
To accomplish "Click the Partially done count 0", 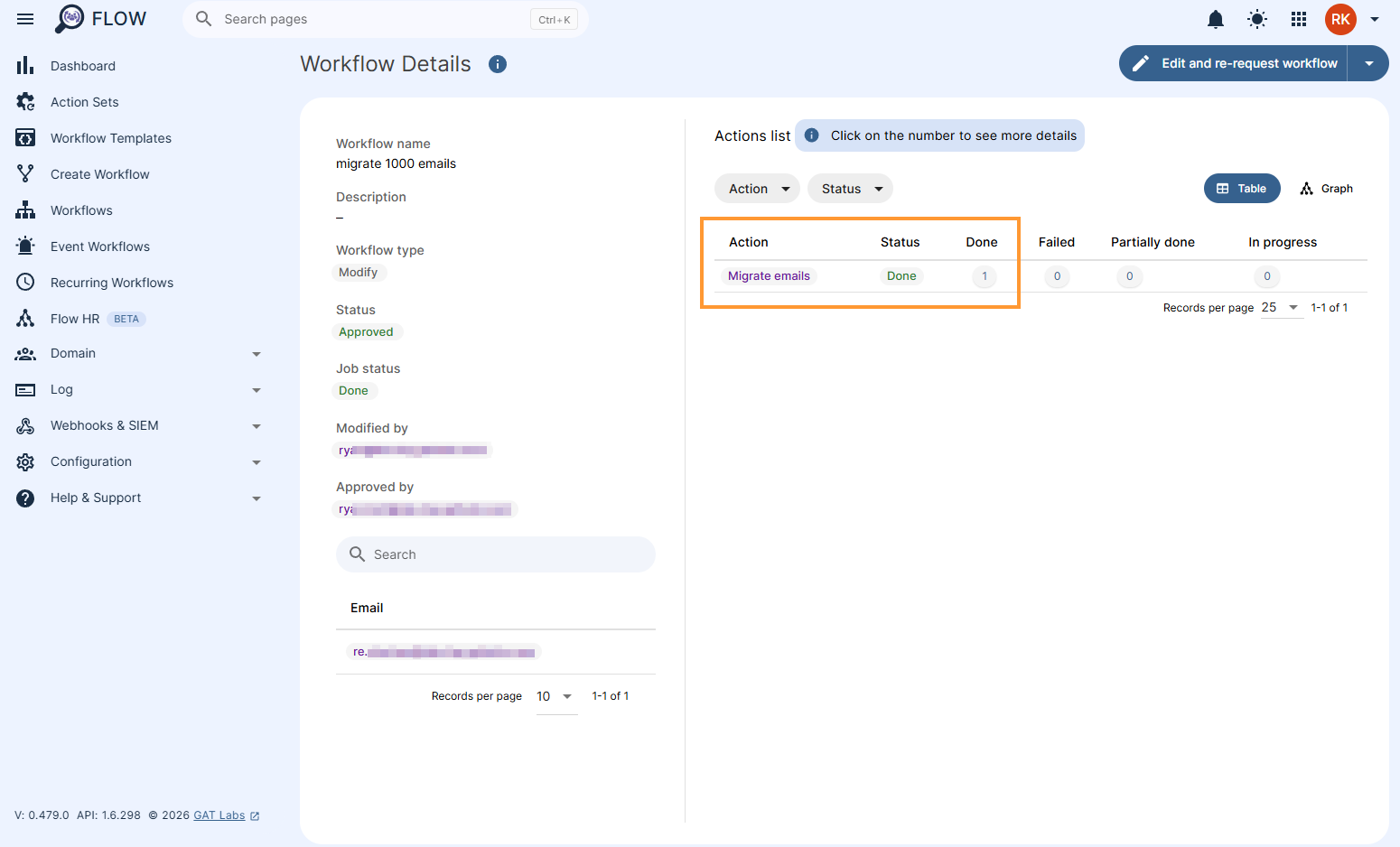I will pos(1129,276).
